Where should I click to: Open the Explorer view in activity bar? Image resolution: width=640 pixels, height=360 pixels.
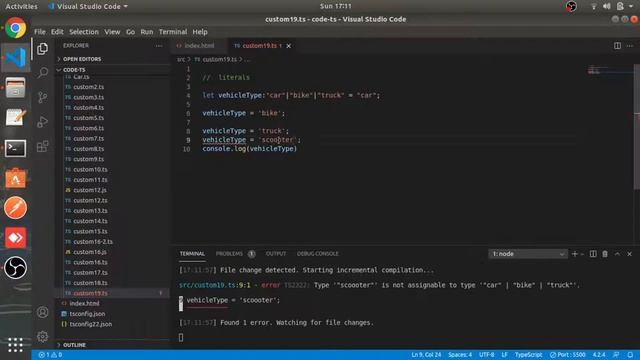(x=42, y=49)
